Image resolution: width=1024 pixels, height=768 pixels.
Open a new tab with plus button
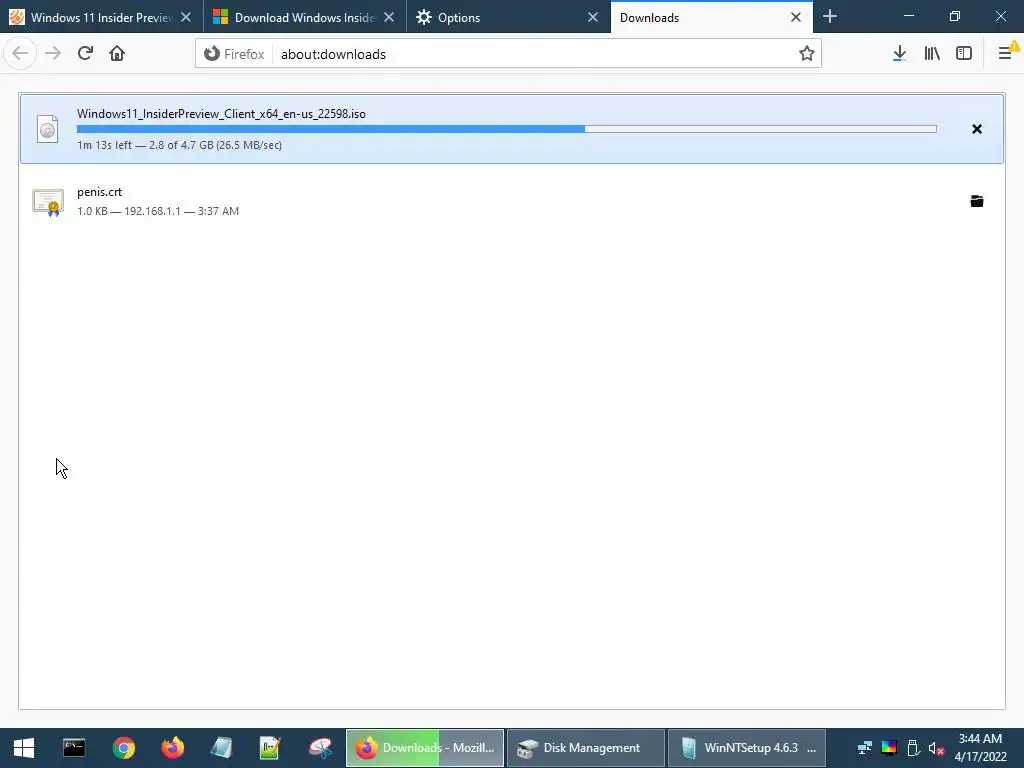829,17
